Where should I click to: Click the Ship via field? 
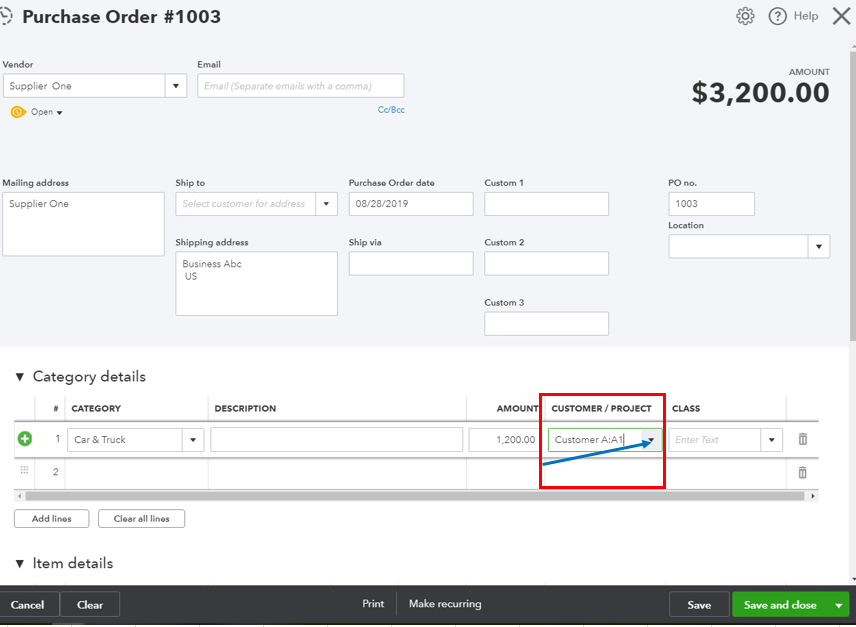(411, 263)
